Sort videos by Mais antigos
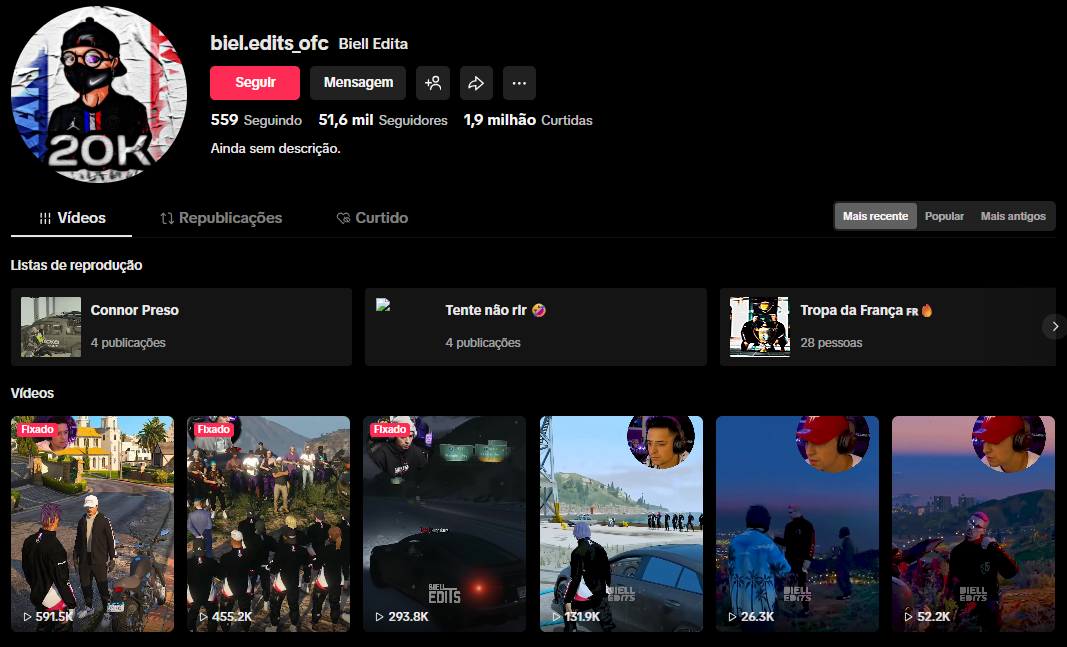 coord(1013,216)
